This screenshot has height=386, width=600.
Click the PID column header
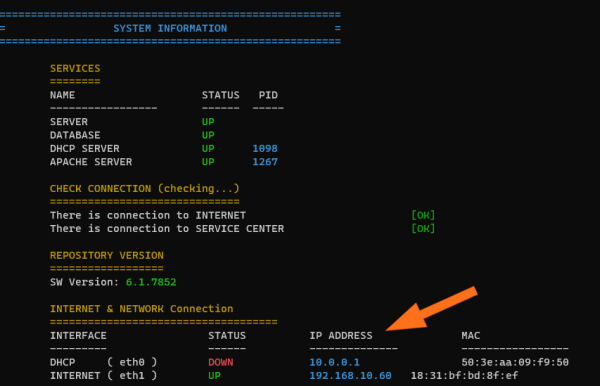[x=268, y=95]
